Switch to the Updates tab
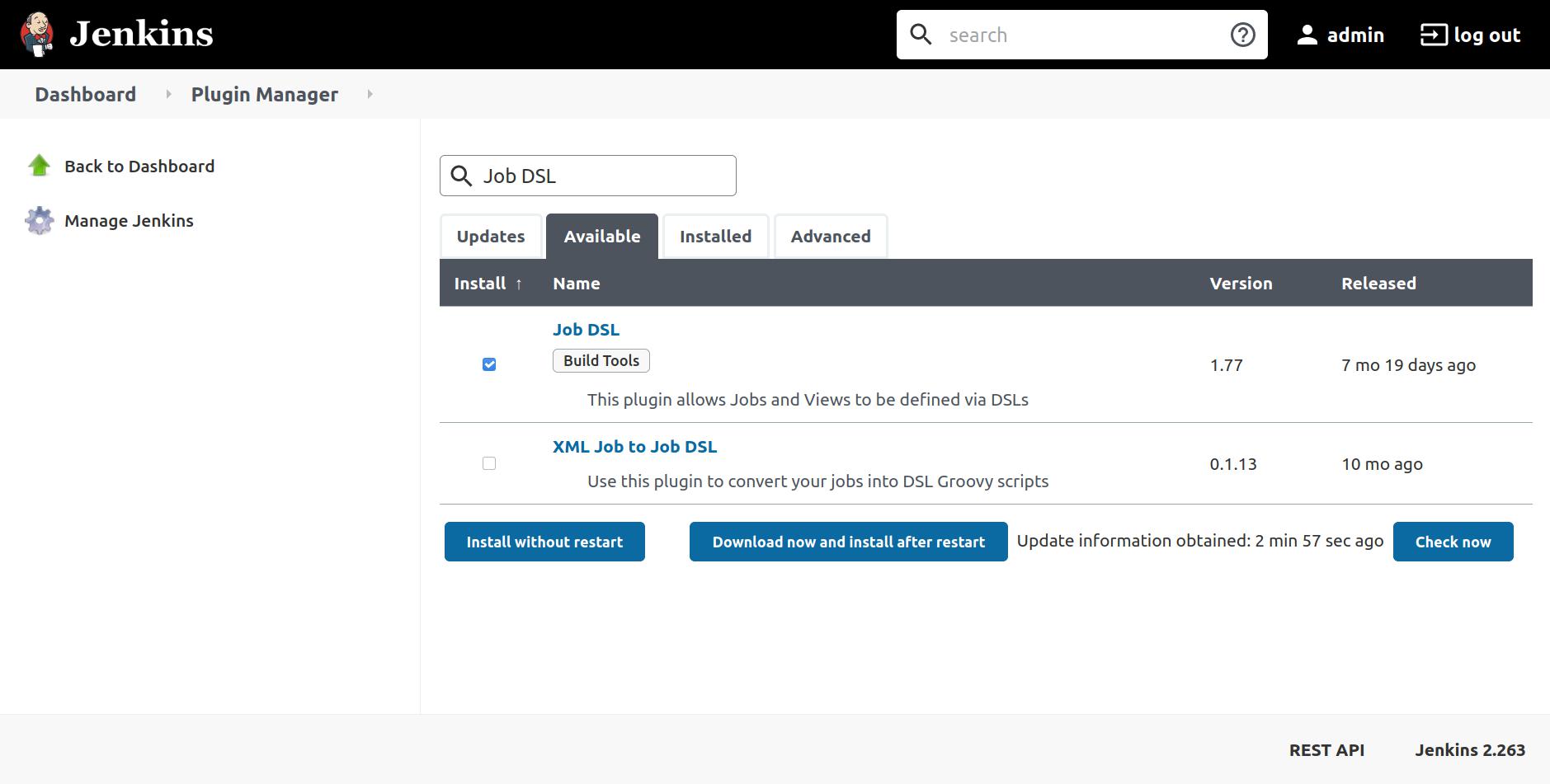The height and width of the screenshot is (784, 1550). point(490,237)
